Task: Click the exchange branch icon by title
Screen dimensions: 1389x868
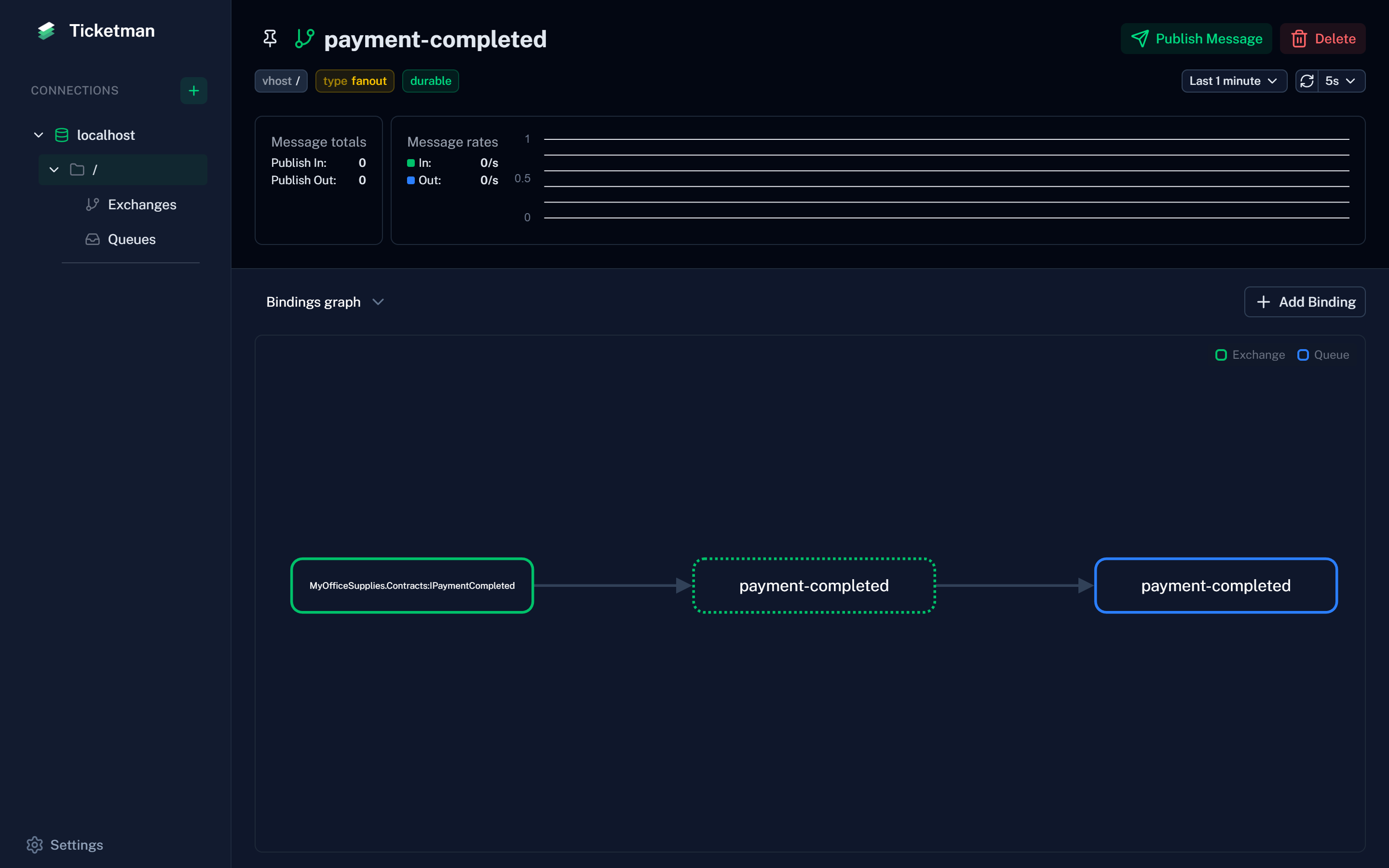Action: pos(305,39)
